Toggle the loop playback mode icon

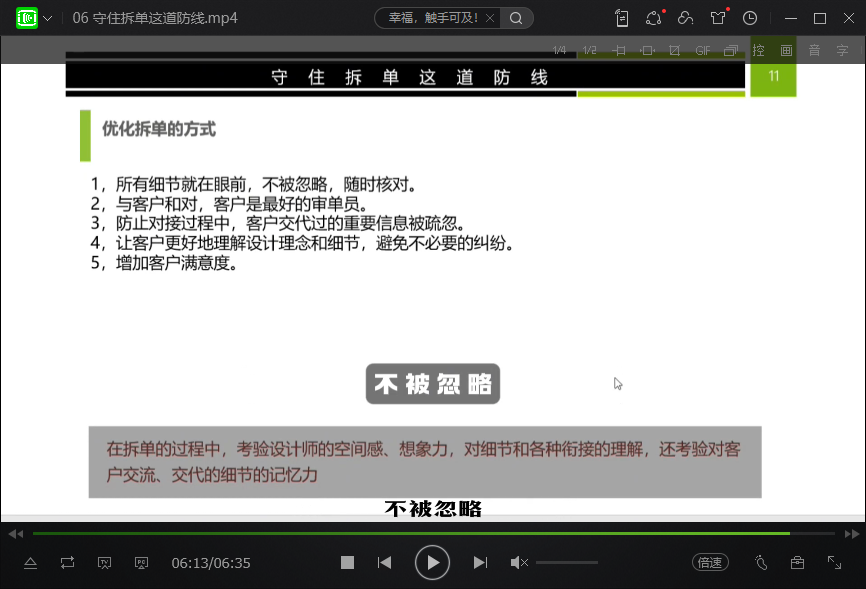pos(67,563)
